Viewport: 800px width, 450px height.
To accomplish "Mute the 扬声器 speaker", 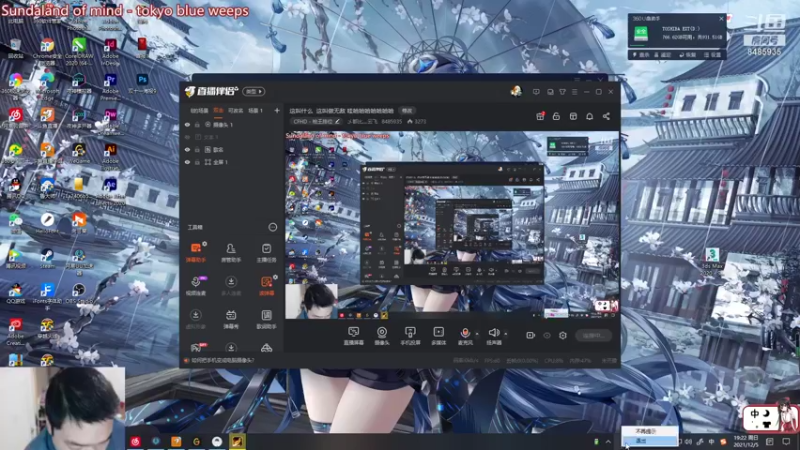I will (493, 336).
